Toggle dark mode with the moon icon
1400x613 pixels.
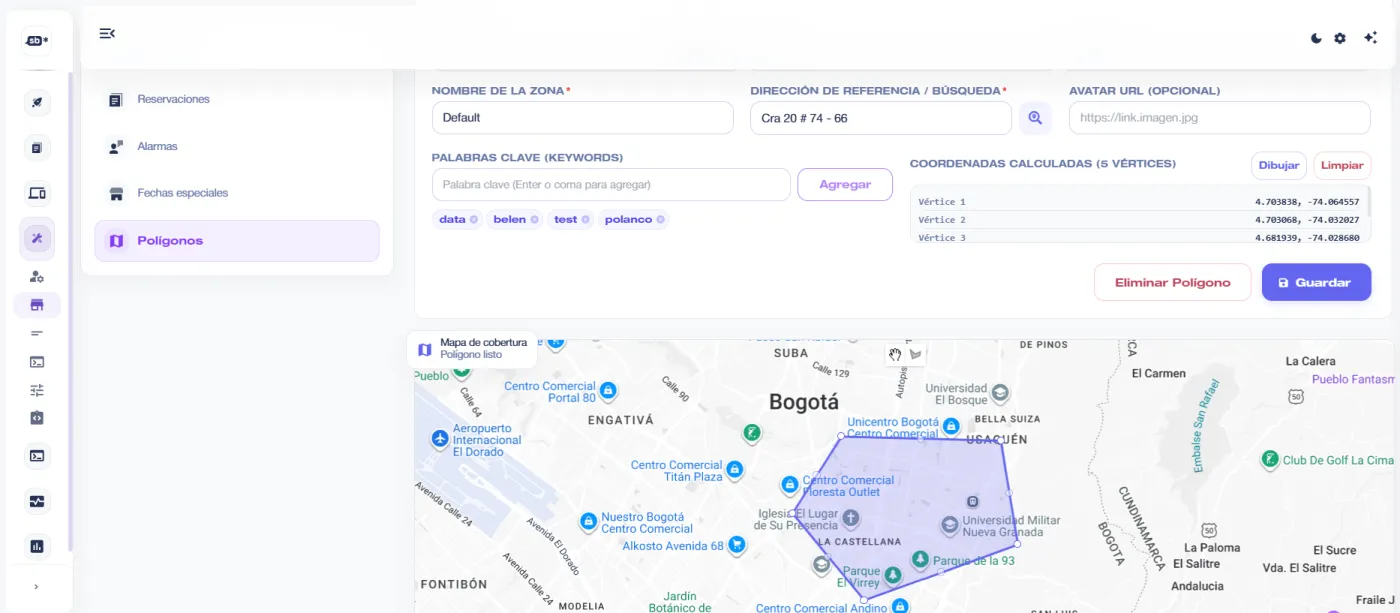coord(1316,38)
